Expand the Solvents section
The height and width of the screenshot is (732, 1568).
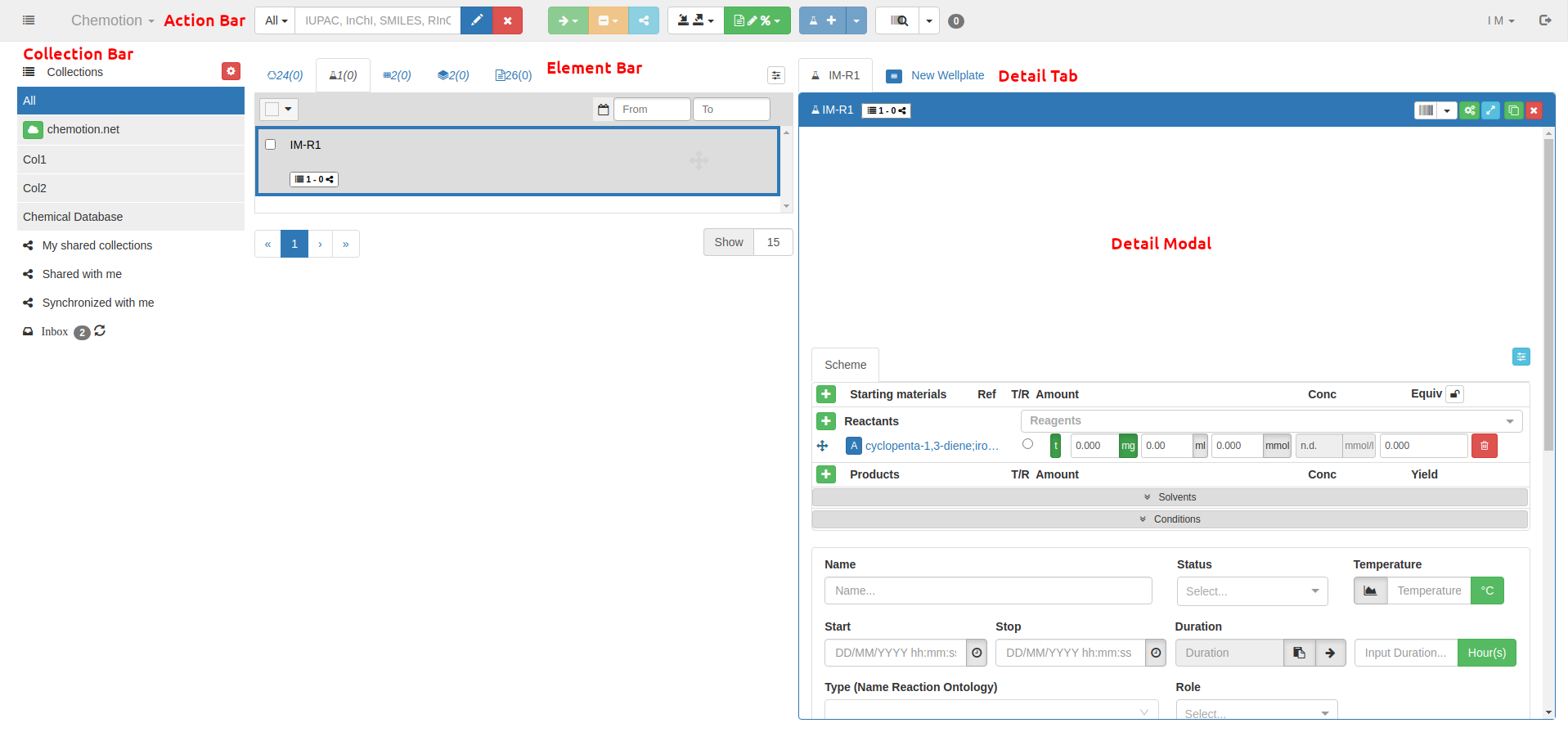1170,497
